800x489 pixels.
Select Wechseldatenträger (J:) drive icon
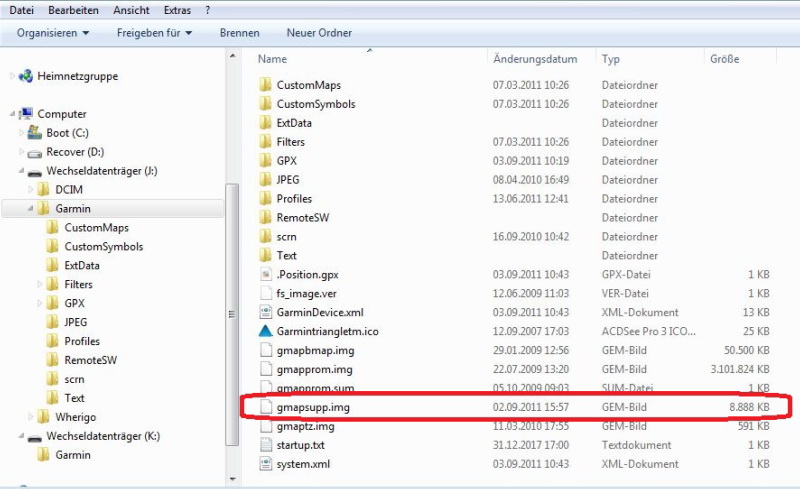pyautogui.click(x=35, y=173)
